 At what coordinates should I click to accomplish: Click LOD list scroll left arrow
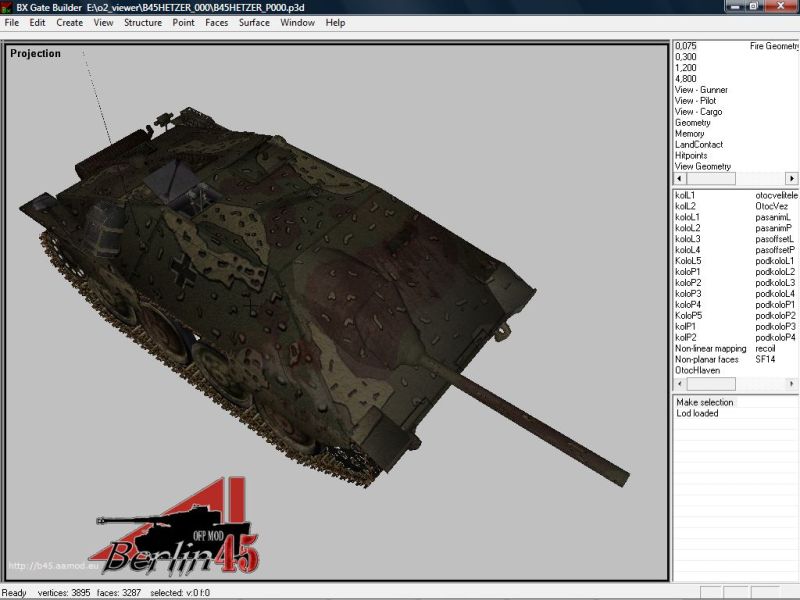point(680,179)
